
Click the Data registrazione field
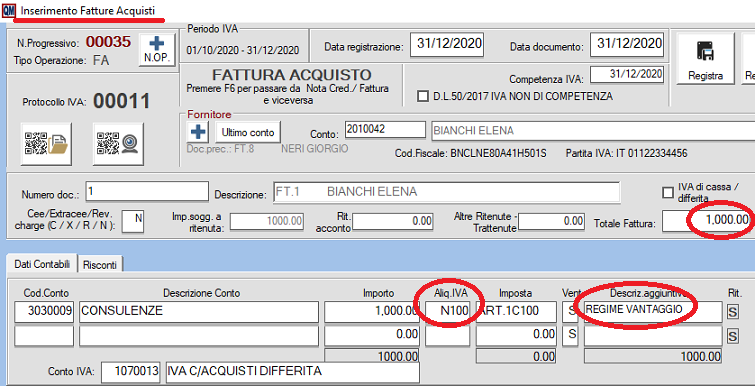447,44
